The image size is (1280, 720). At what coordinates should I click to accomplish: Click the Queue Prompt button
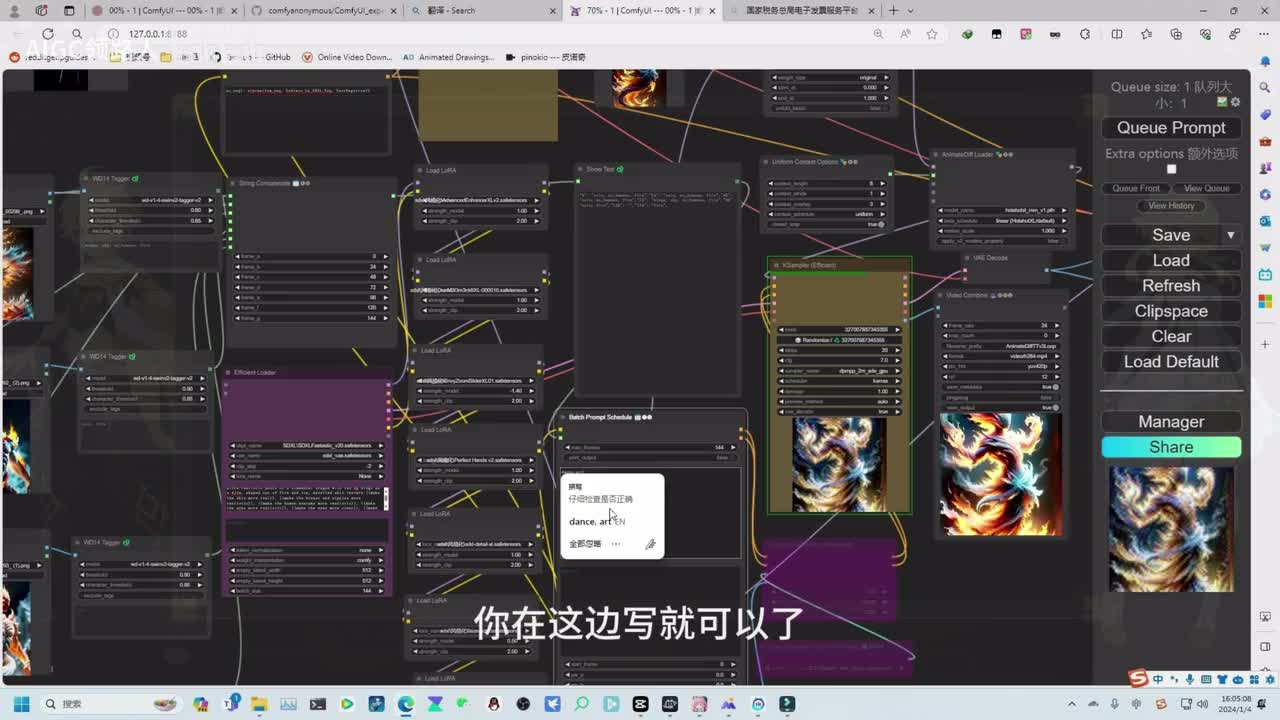tap(1171, 128)
